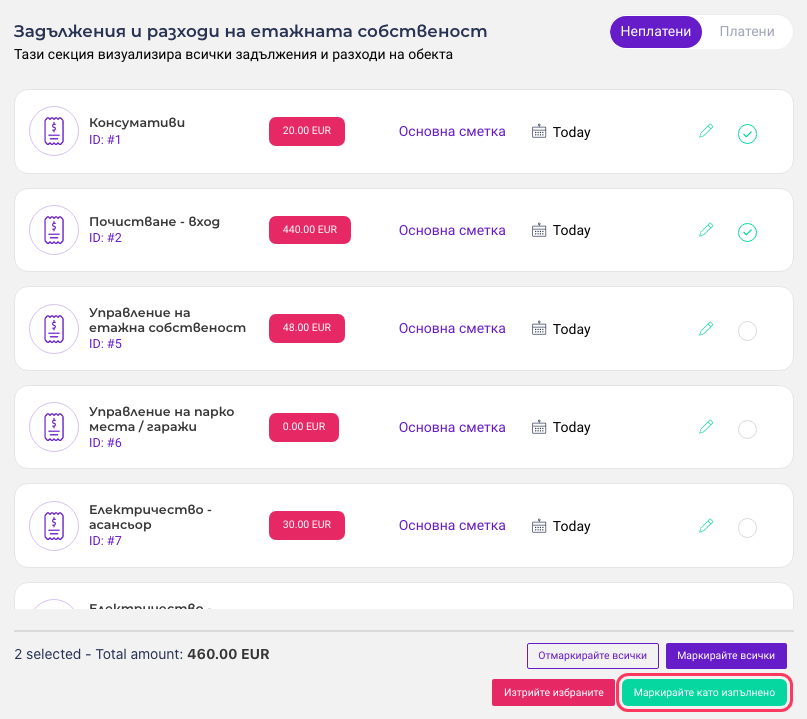
Task: Click calendar icon in ID #7 row
Action: (539, 525)
